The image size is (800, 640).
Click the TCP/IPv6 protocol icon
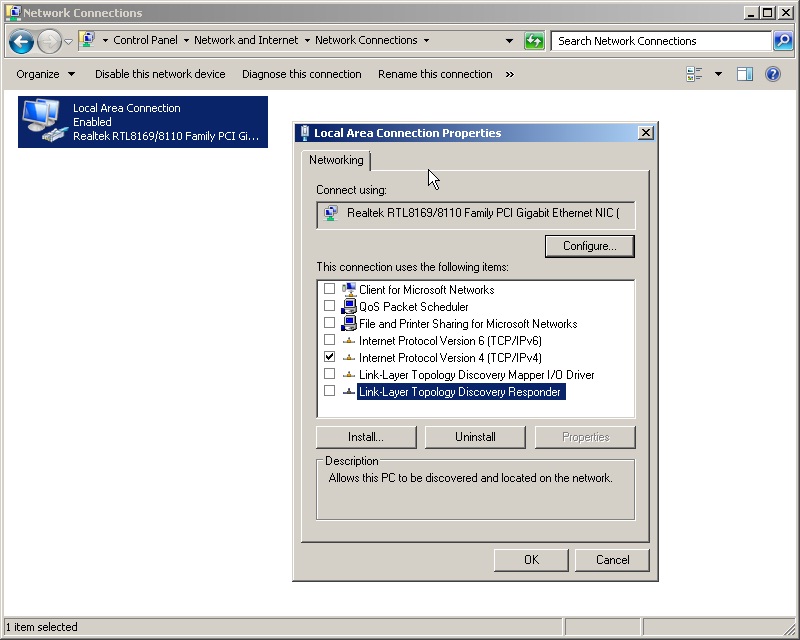pos(349,340)
